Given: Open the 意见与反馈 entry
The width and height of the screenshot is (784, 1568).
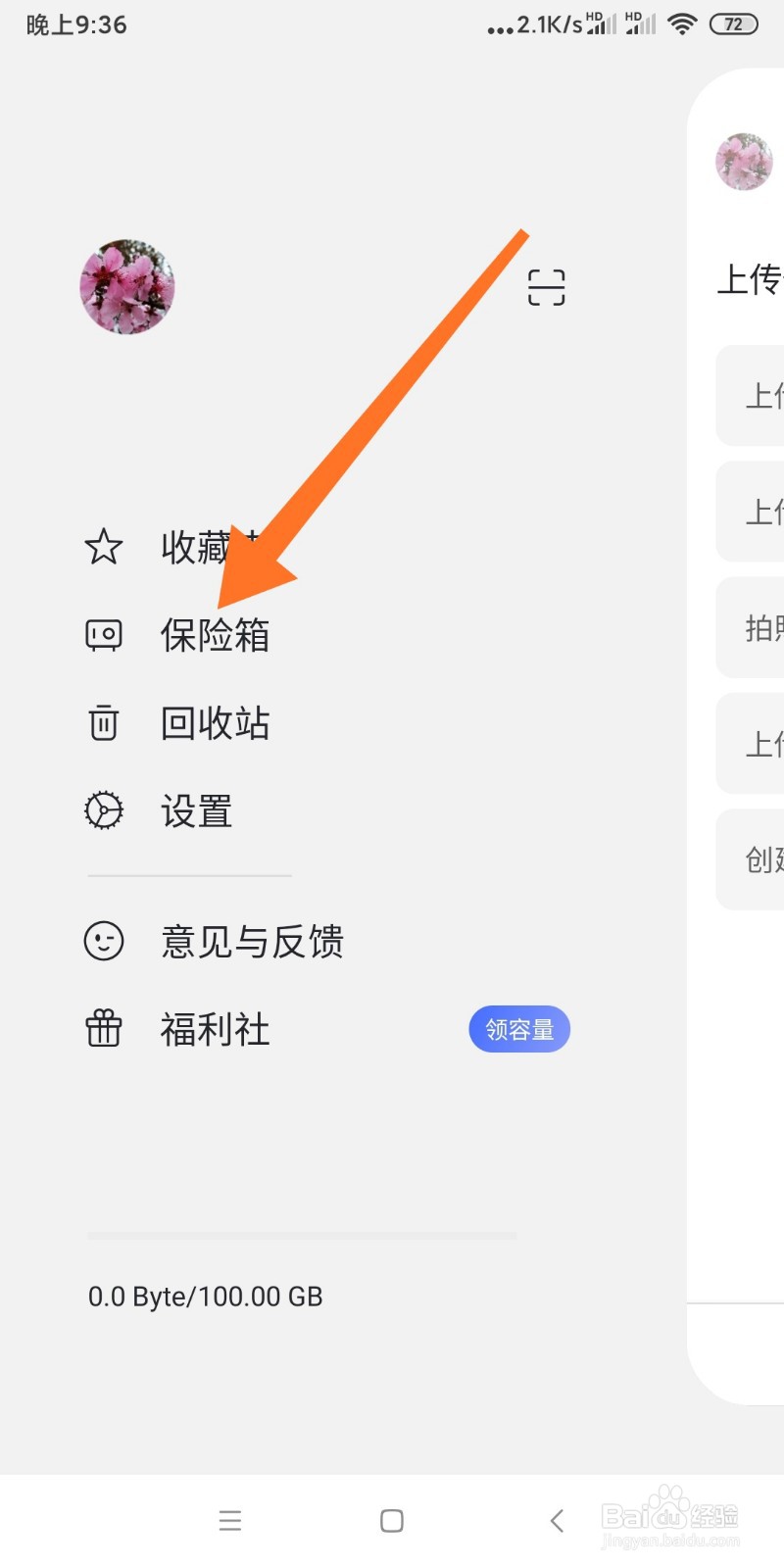Looking at the screenshot, I should click(252, 942).
